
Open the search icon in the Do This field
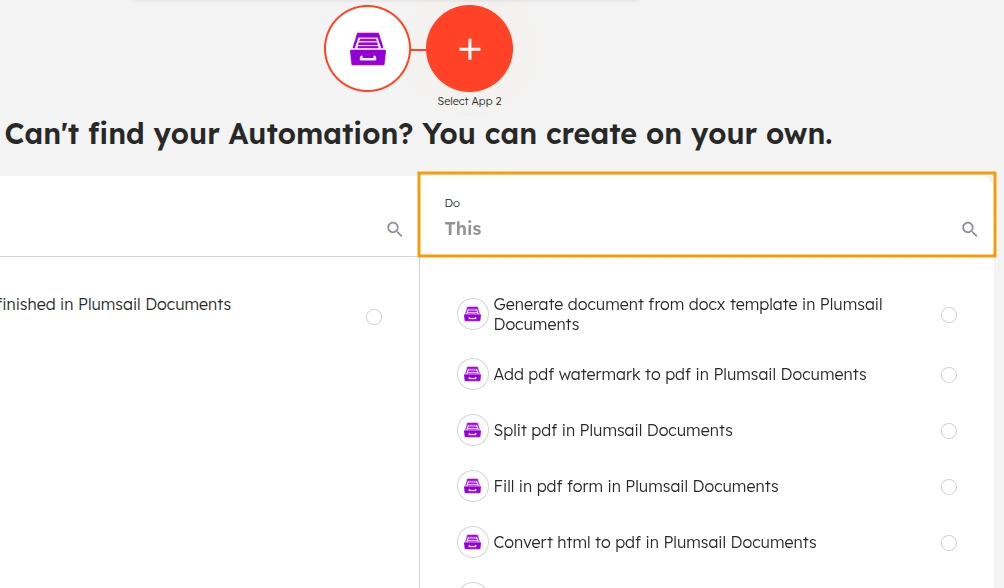pyautogui.click(x=969, y=229)
